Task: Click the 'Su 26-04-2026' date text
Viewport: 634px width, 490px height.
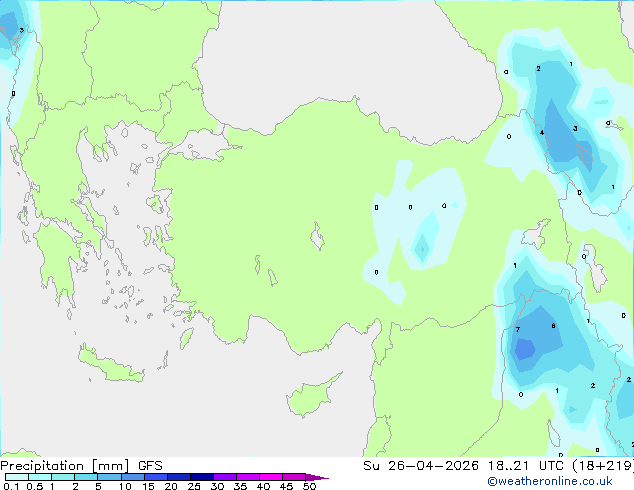Action: 421,466
